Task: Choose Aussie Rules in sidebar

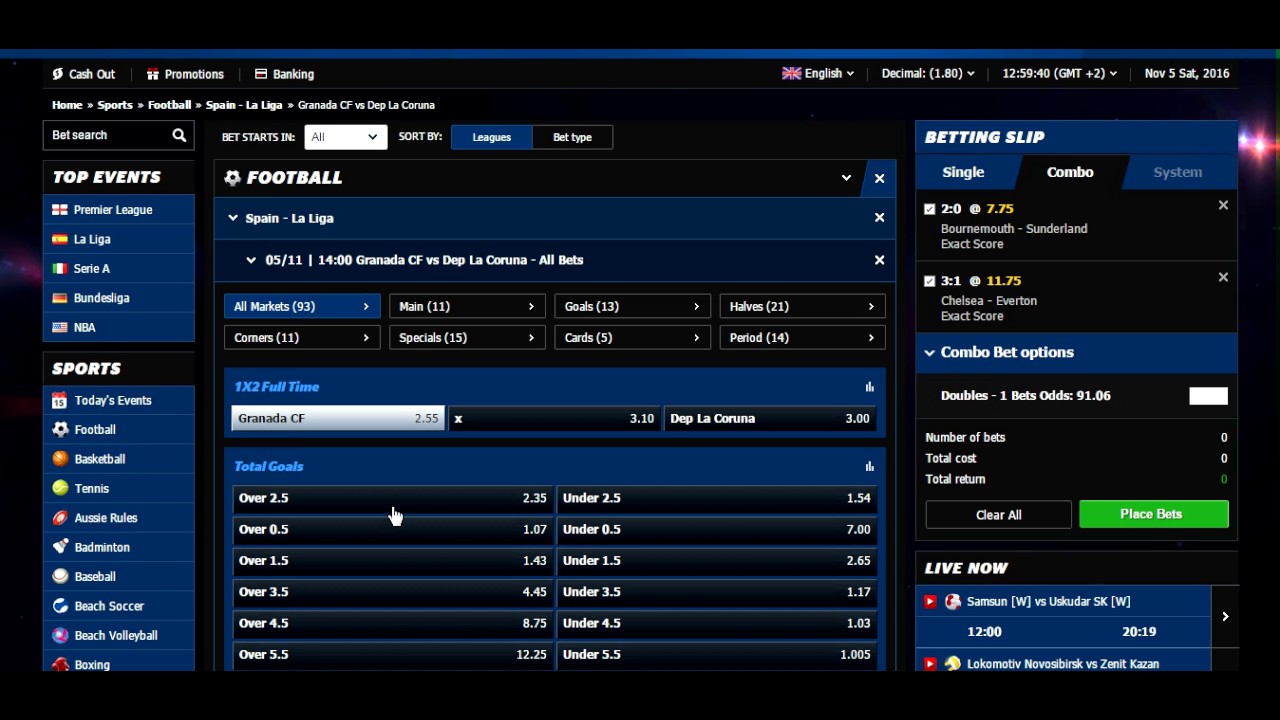Action: (119, 518)
